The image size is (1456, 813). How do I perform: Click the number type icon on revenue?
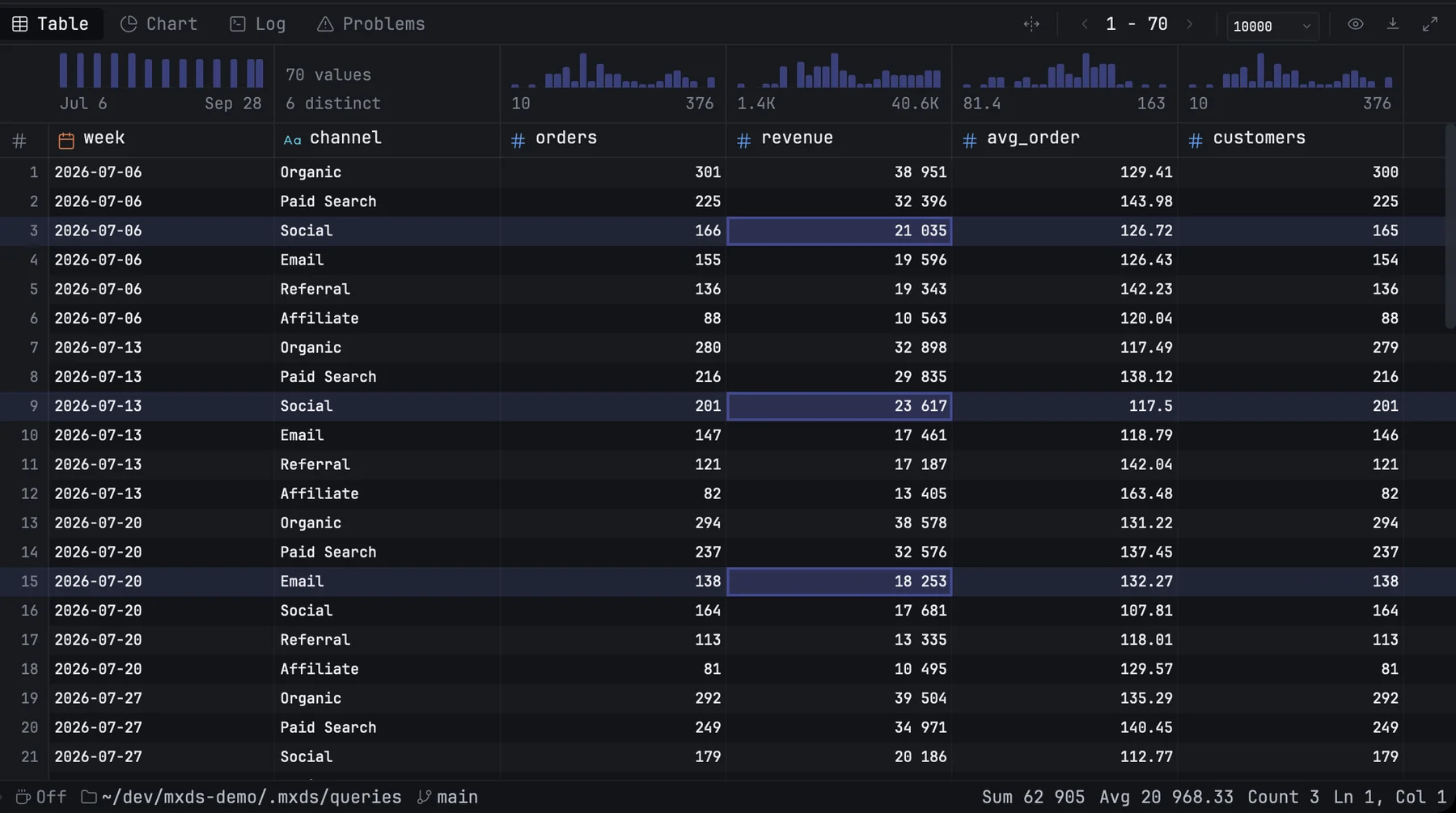[x=744, y=141]
